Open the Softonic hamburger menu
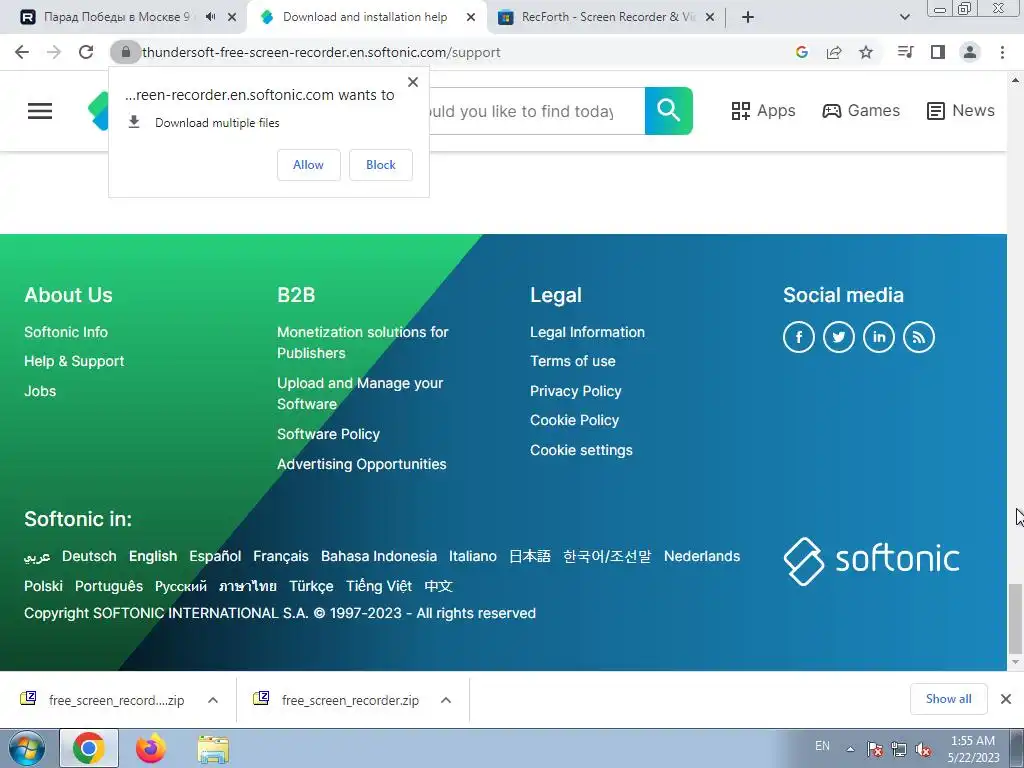The image size is (1024, 768). coord(40,111)
